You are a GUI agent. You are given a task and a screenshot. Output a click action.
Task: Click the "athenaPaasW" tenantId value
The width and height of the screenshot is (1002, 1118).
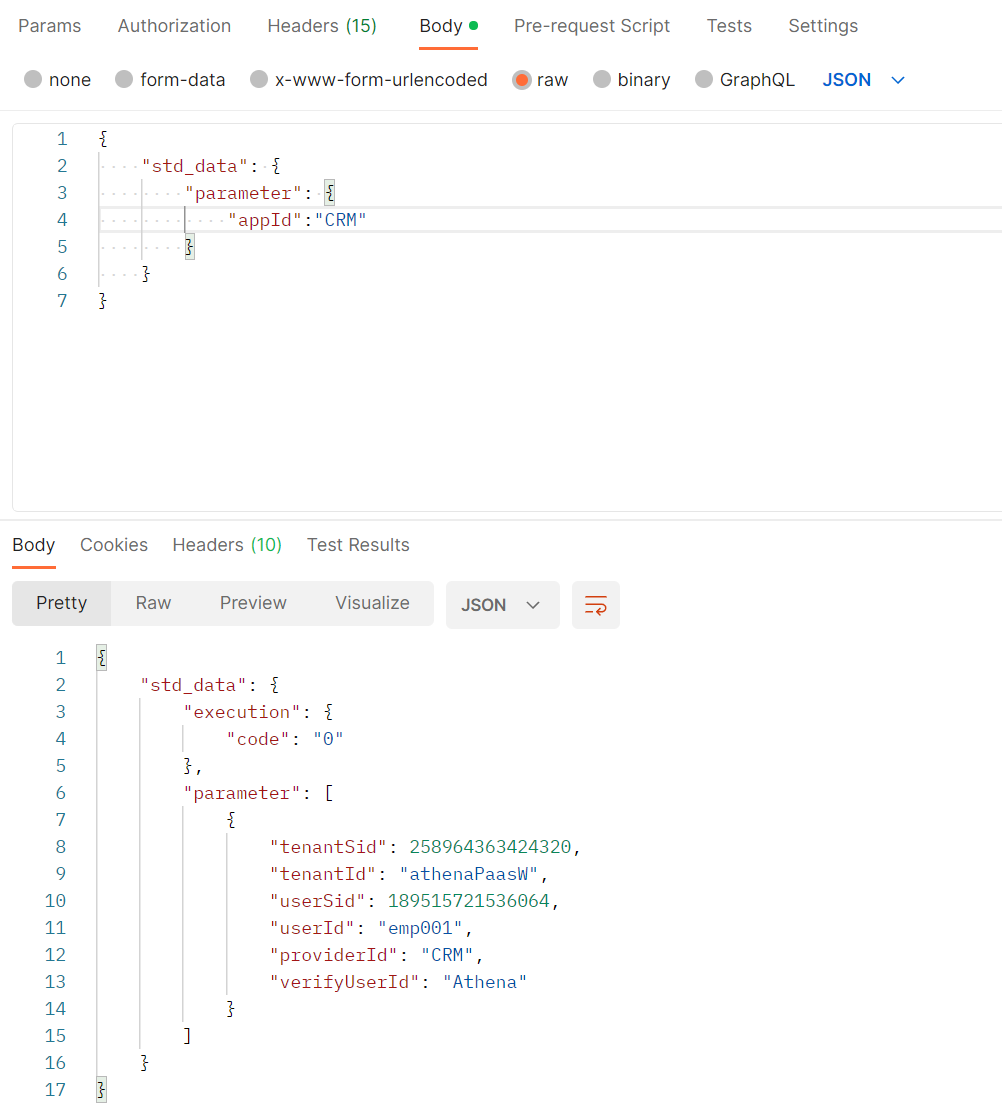point(468,874)
